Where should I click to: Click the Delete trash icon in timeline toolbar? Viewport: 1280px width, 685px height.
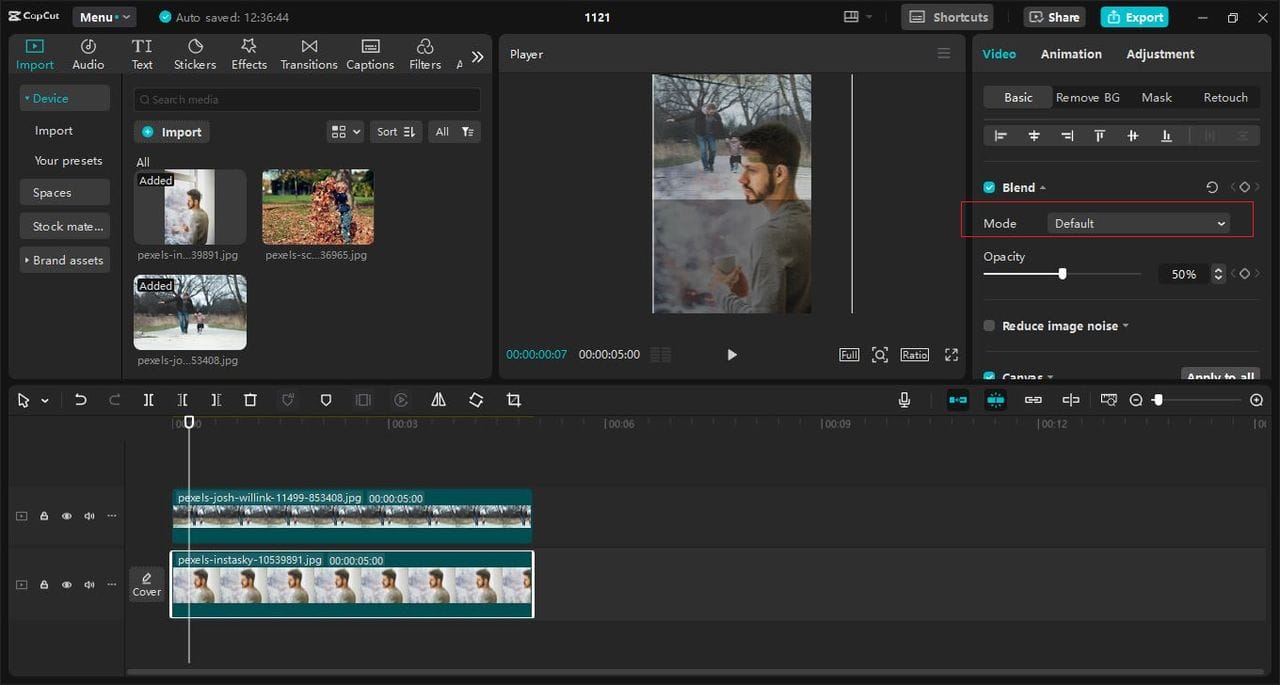[250, 400]
